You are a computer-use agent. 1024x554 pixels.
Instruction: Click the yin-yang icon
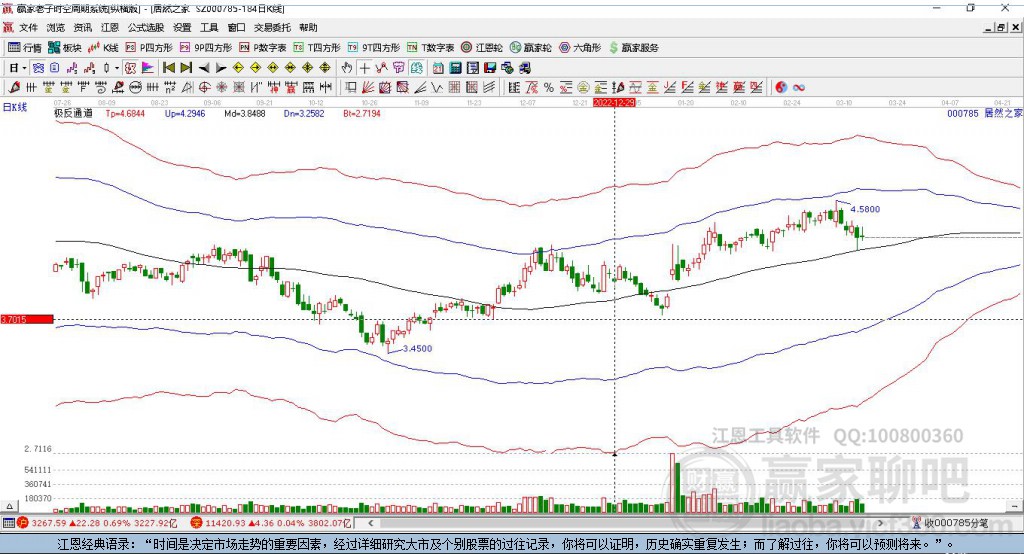coord(781,88)
